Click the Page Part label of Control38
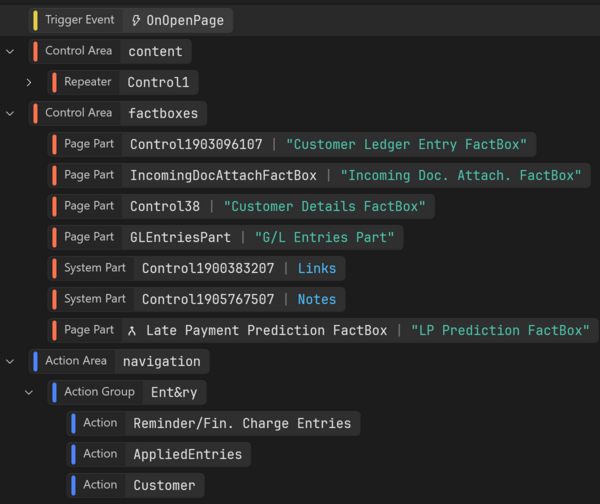Screen dimensions: 600x504 (x=89, y=206)
